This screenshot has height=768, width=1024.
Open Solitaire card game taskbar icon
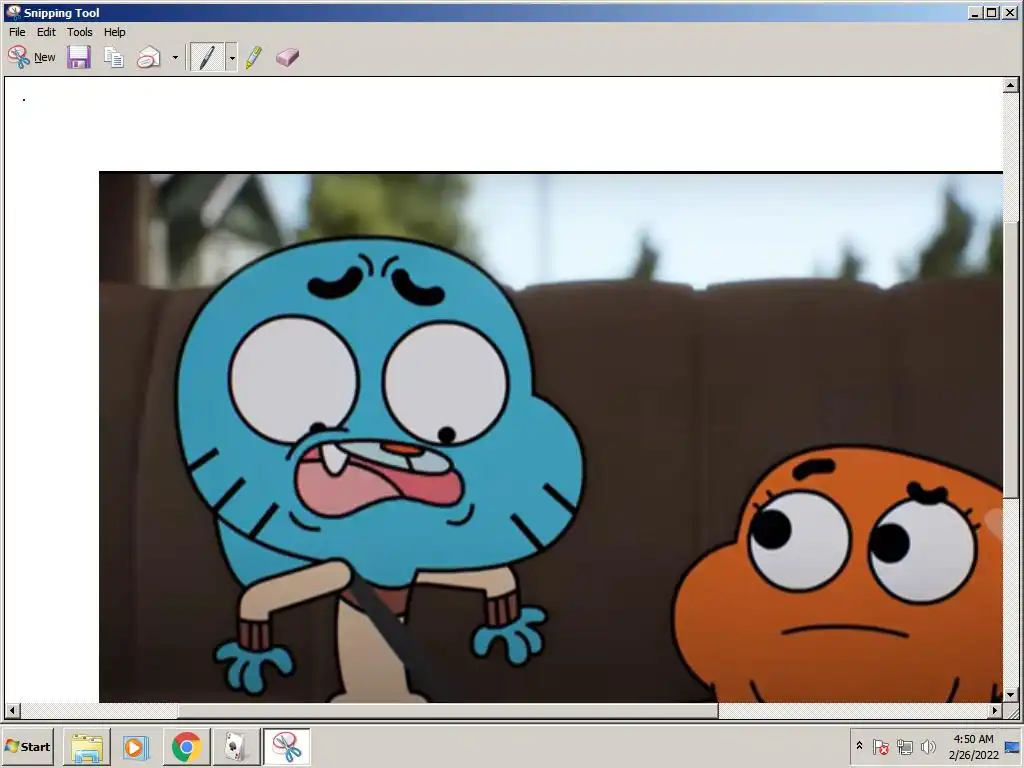[x=236, y=747]
